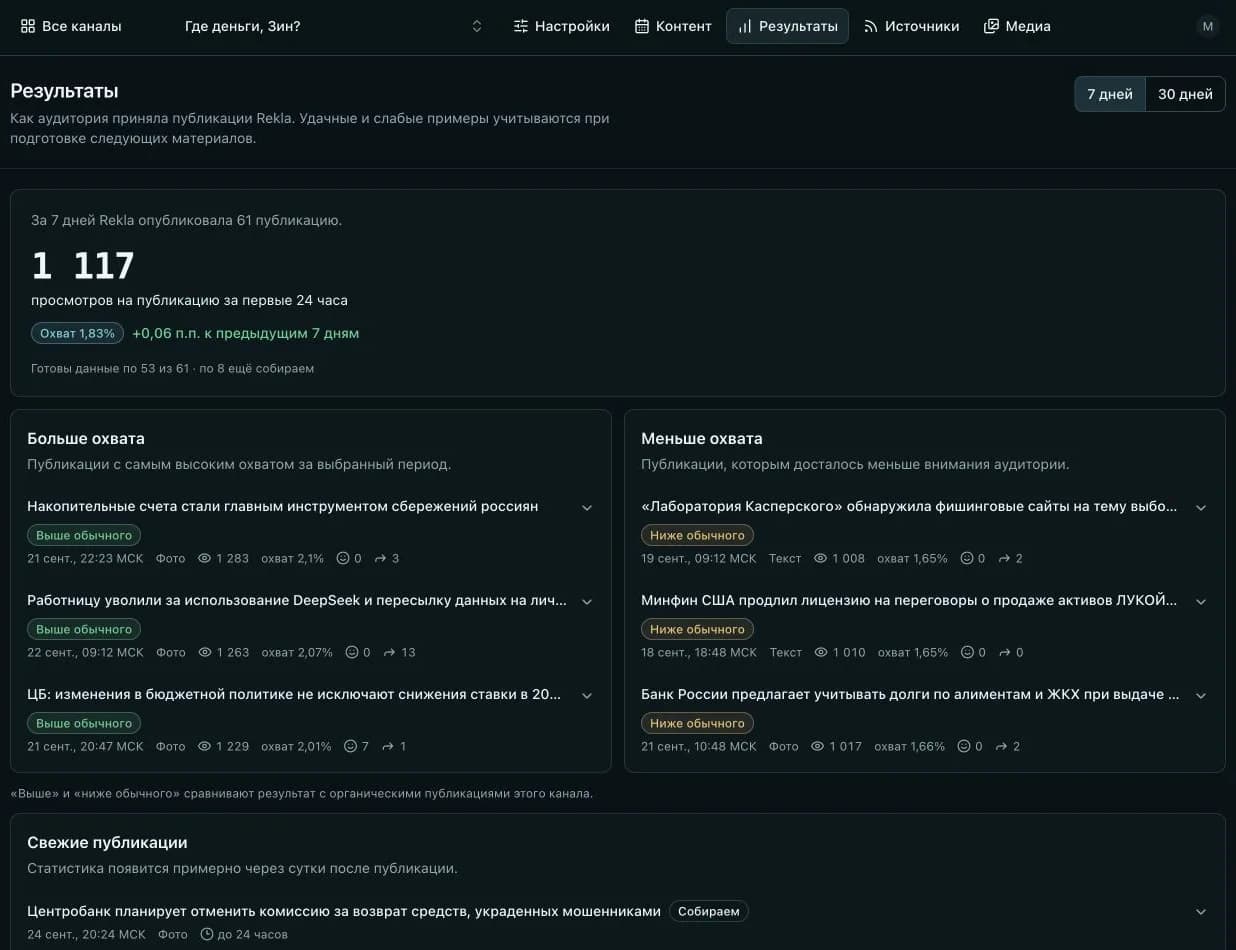Click the Медиа gallery icon
The width and height of the screenshot is (1236, 950).
point(991,26)
